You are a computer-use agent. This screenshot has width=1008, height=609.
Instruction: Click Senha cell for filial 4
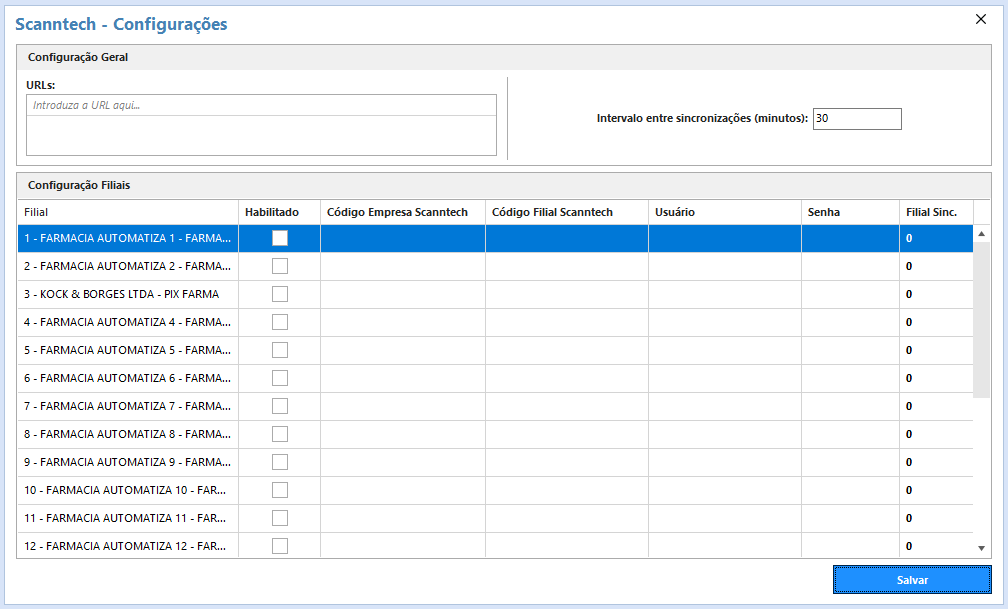pyautogui.click(x=850, y=322)
